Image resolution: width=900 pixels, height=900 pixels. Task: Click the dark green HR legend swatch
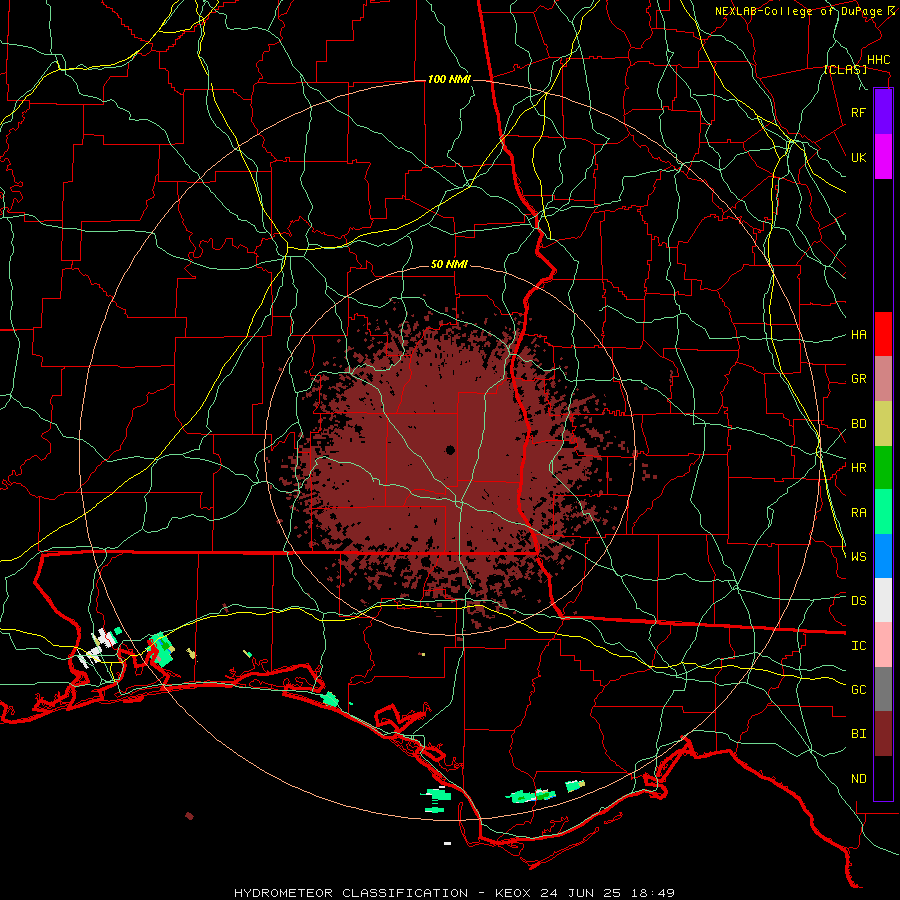883,468
